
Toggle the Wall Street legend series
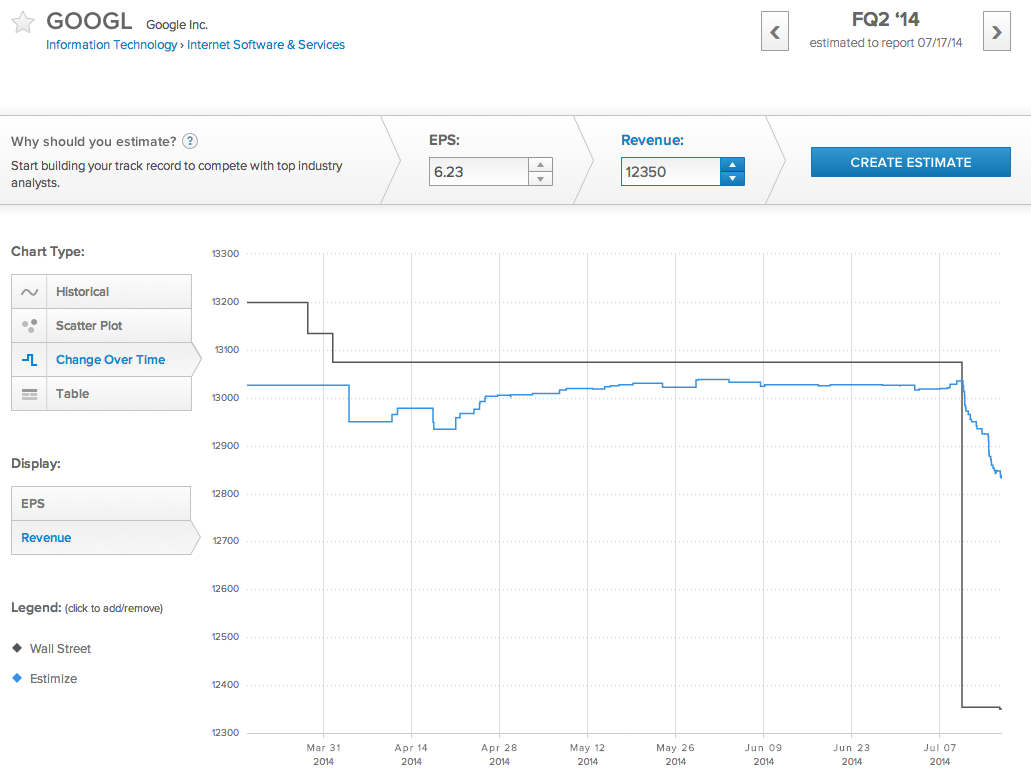point(51,648)
